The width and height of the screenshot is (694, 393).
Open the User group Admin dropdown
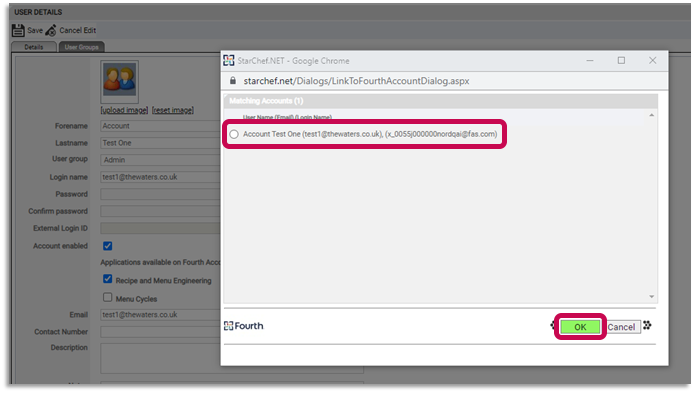tap(160, 160)
